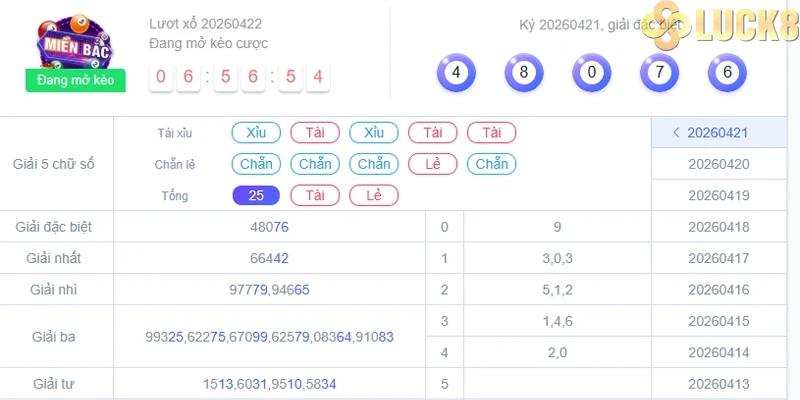Screen dimensions: 800x400
Task: Click the countdown timer digits
Action: pos(239,77)
